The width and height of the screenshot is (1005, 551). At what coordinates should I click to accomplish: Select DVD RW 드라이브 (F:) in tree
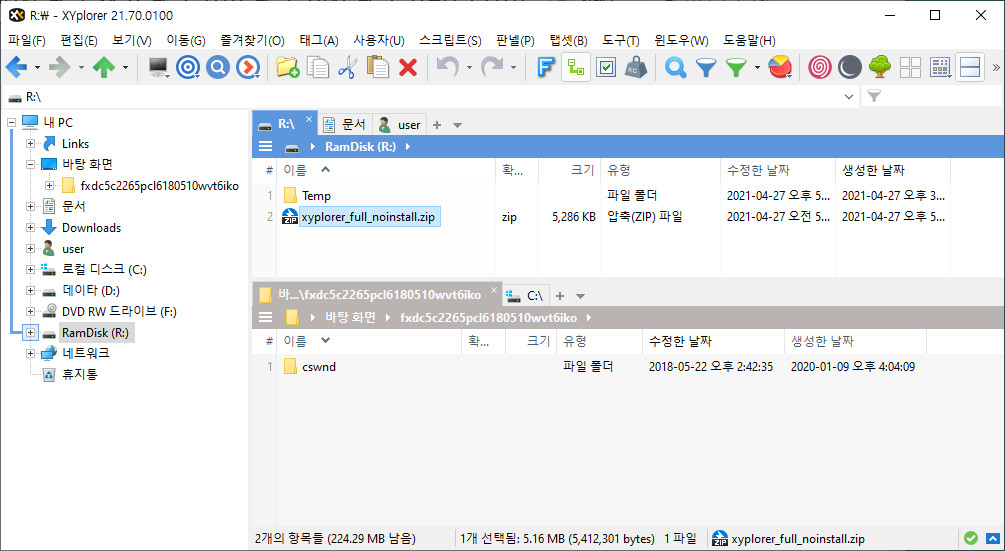pyautogui.click(x=119, y=312)
